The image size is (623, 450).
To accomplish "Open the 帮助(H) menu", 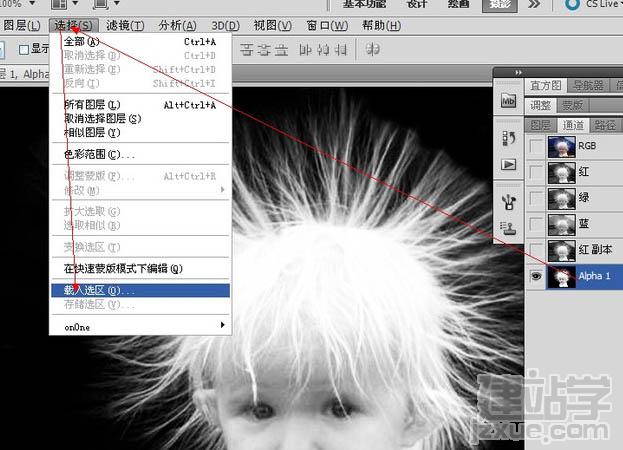I will (381, 26).
